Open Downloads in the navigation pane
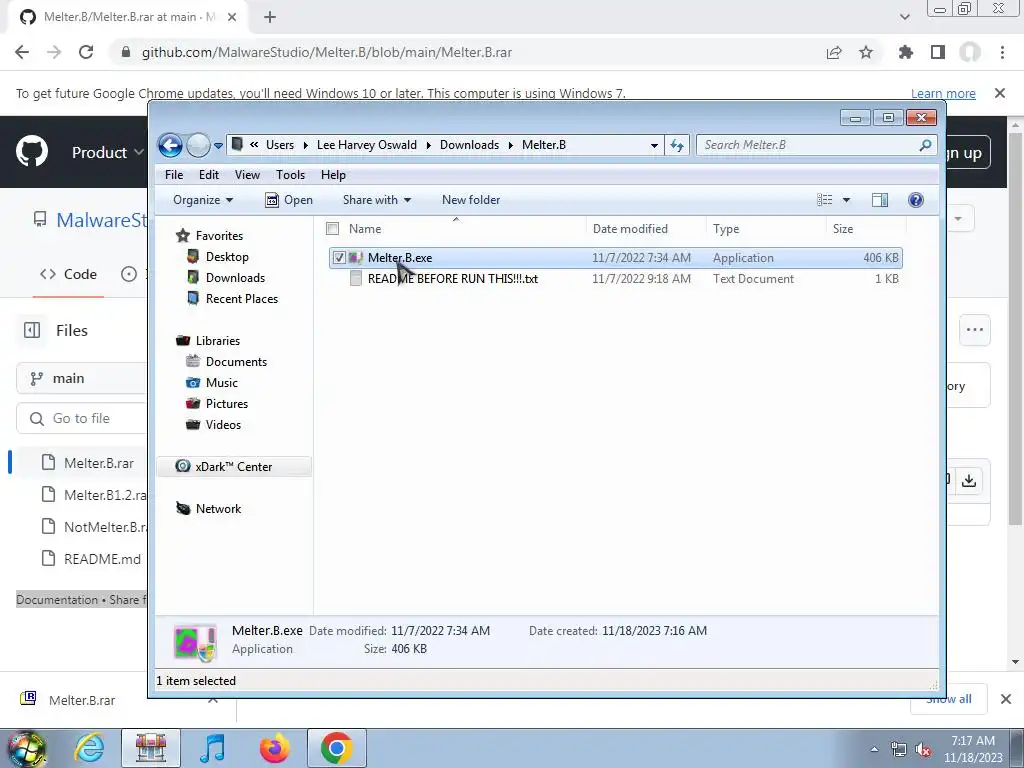The height and width of the screenshot is (768, 1024). (x=235, y=278)
